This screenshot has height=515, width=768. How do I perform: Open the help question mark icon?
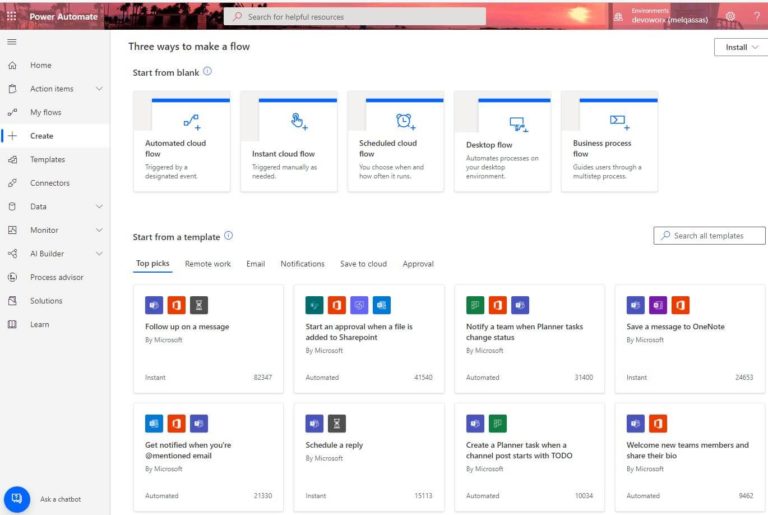pyautogui.click(x=756, y=16)
